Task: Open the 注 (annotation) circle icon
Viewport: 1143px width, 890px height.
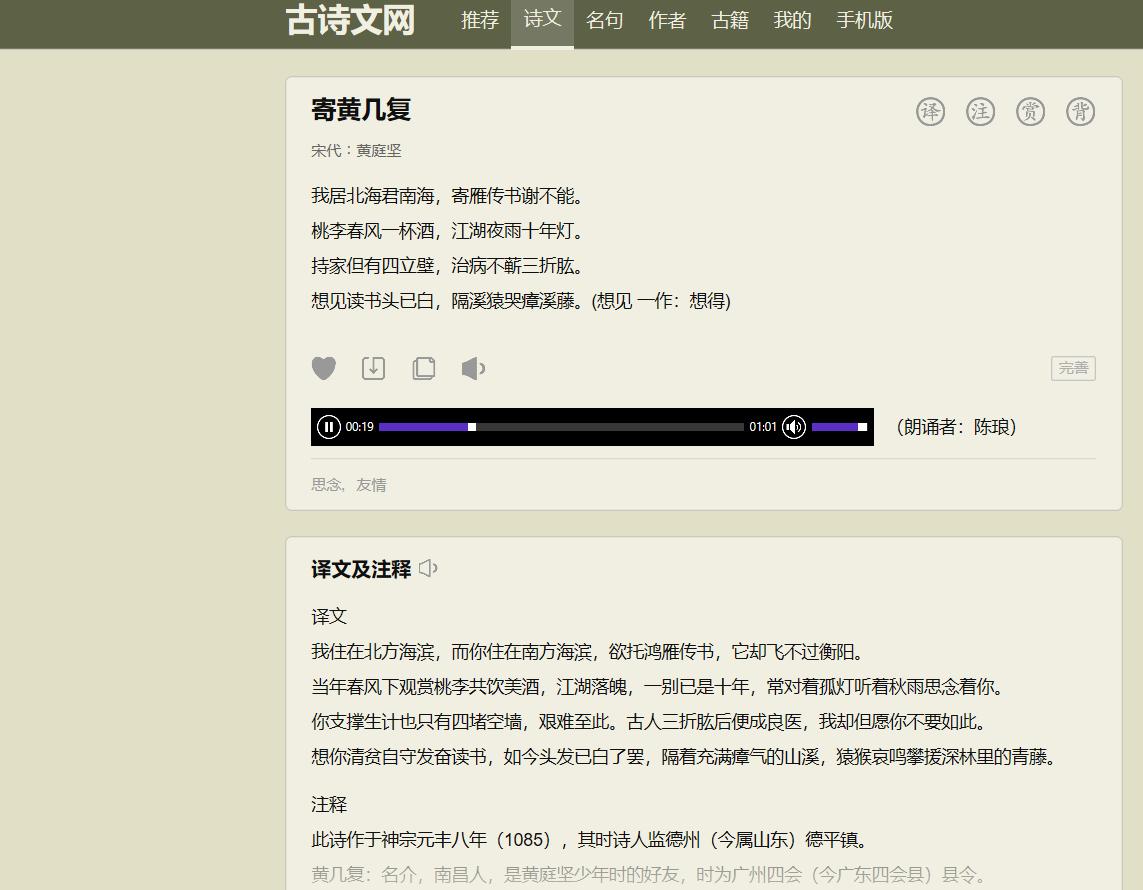Action: pyautogui.click(x=980, y=111)
